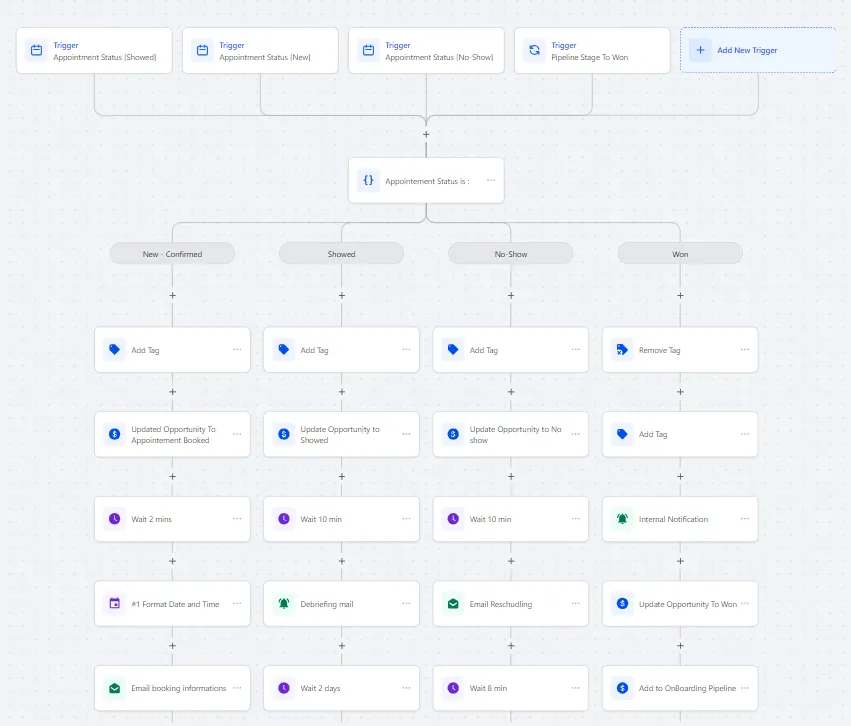Click dollar icon of Update Opportunity to Showed
This screenshot has height=726, width=851.
[x=284, y=434]
